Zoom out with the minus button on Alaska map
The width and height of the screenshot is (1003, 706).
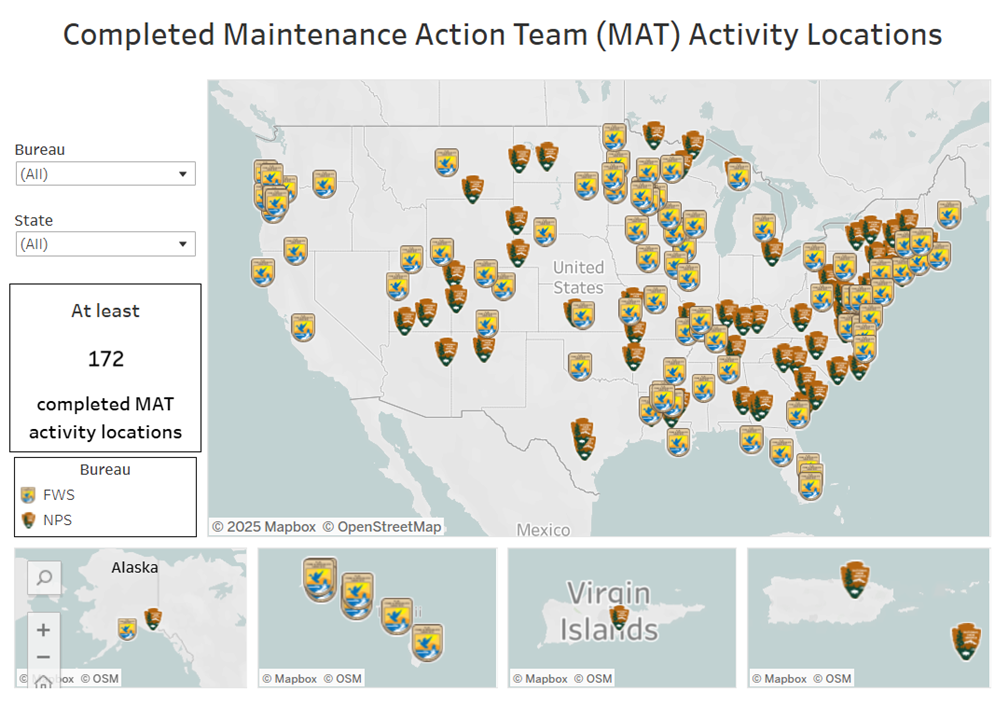(x=43, y=657)
